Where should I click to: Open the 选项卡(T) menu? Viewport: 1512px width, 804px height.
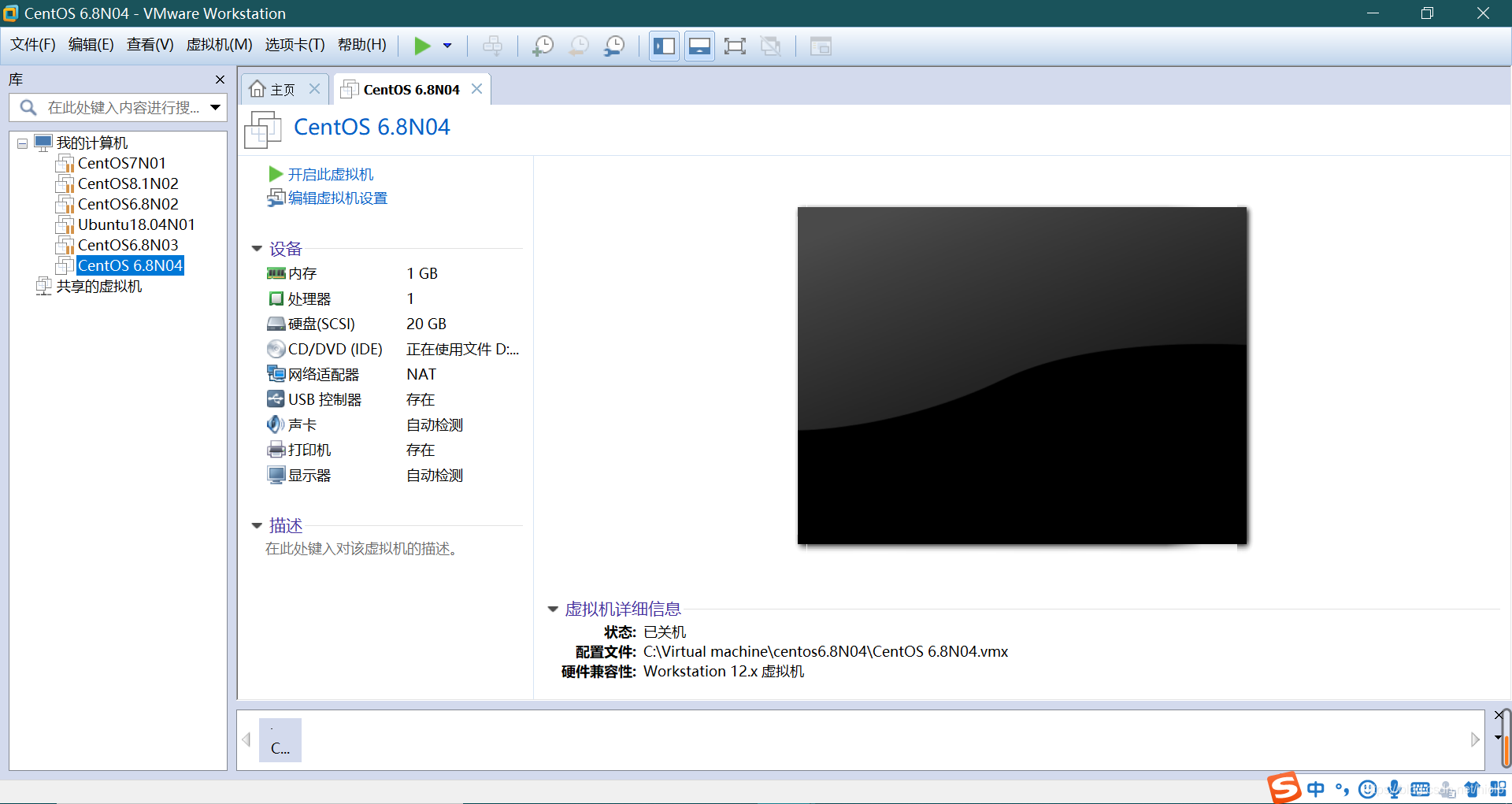[x=295, y=45]
